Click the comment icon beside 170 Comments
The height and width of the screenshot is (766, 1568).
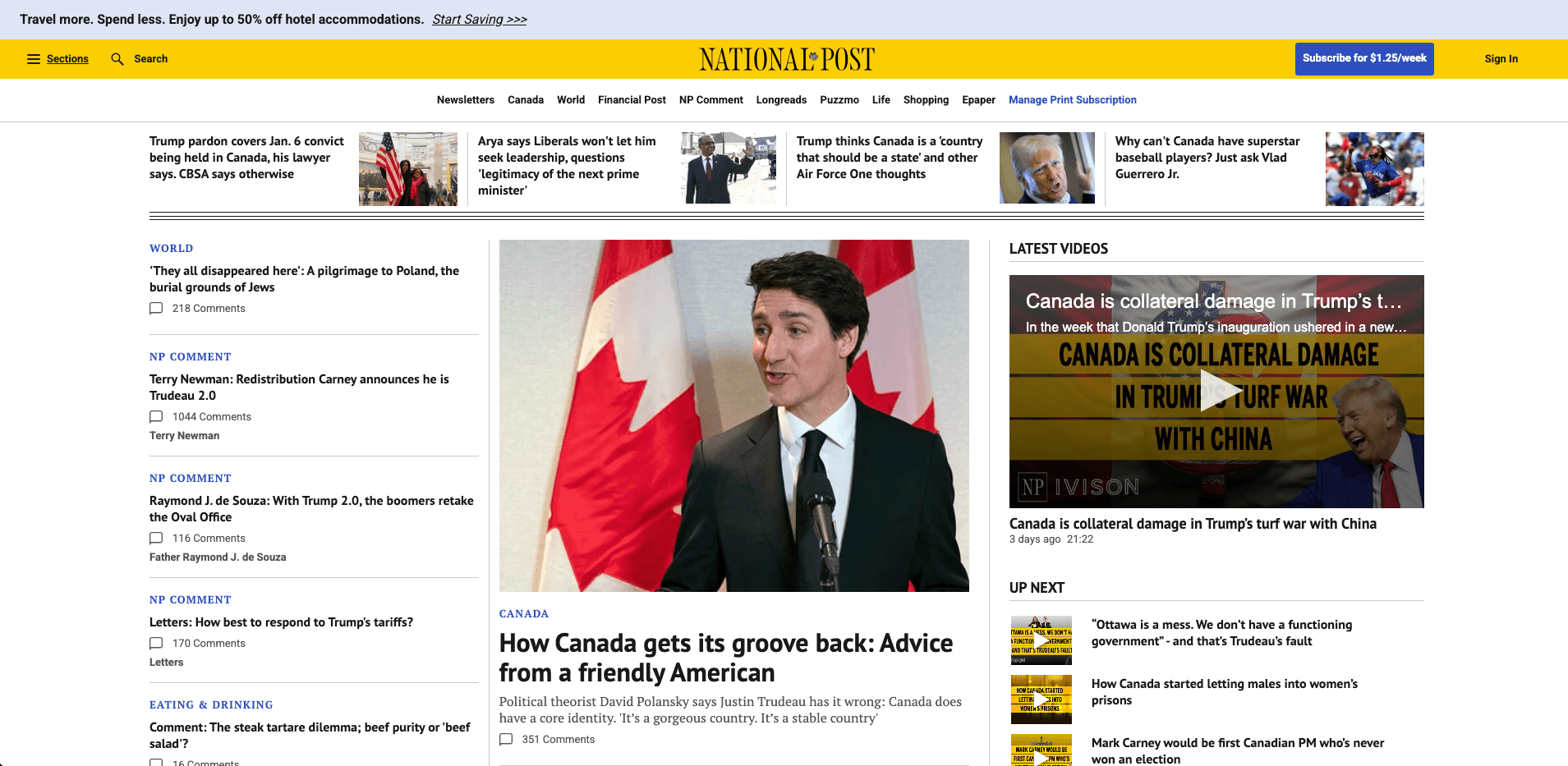point(156,644)
